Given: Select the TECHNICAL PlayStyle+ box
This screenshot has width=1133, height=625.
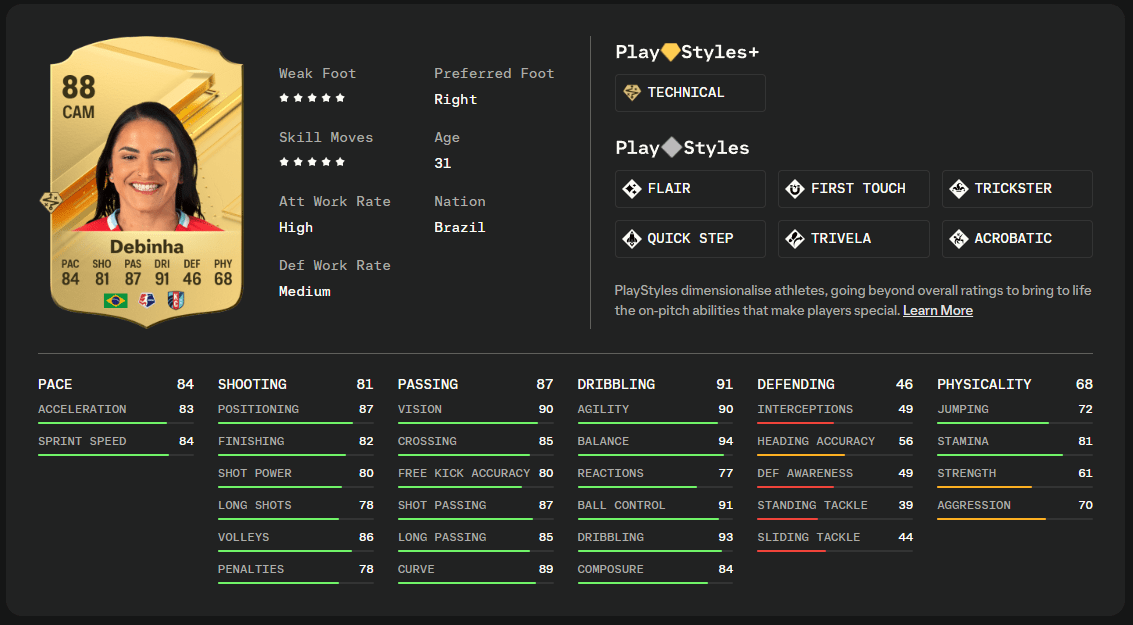Looking at the screenshot, I should (690, 92).
